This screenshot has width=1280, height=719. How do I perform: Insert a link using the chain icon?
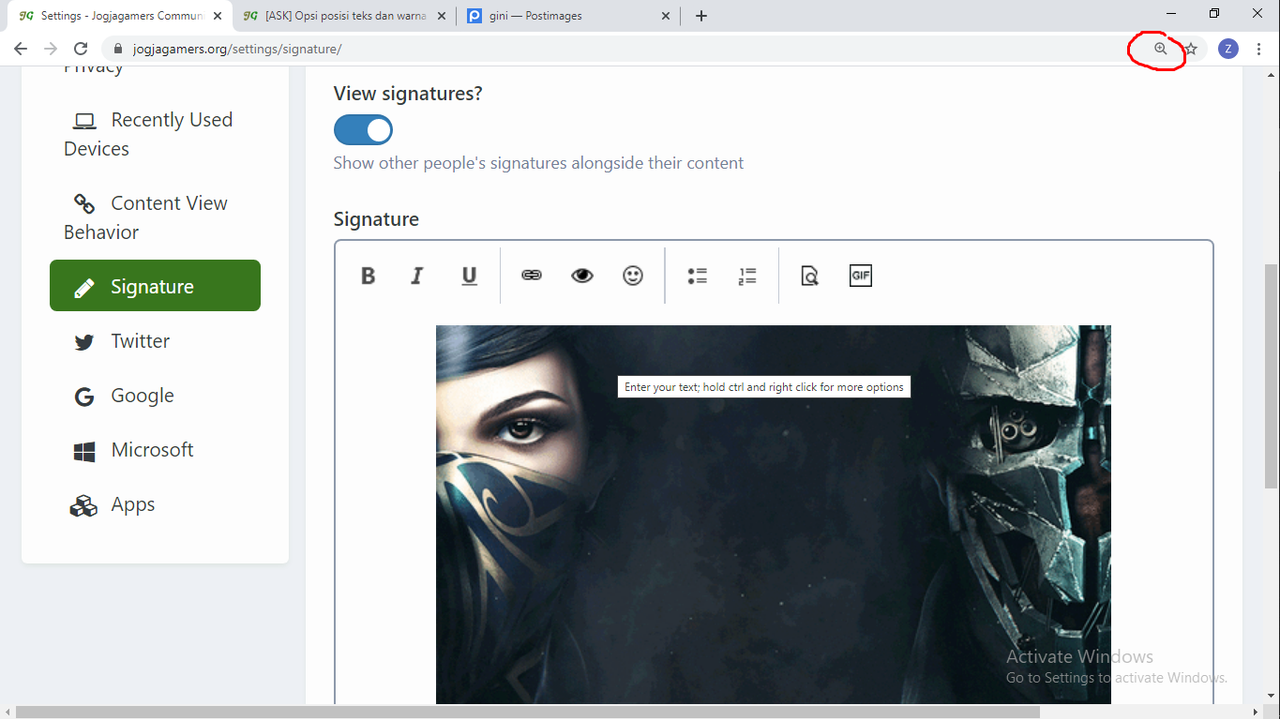pyautogui.click(x=532, y=275)
